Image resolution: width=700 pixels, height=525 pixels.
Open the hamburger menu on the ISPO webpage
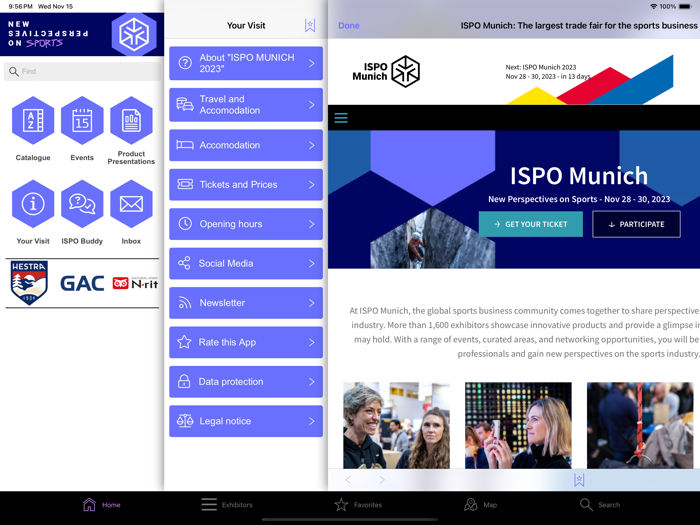tap(341, 118)
